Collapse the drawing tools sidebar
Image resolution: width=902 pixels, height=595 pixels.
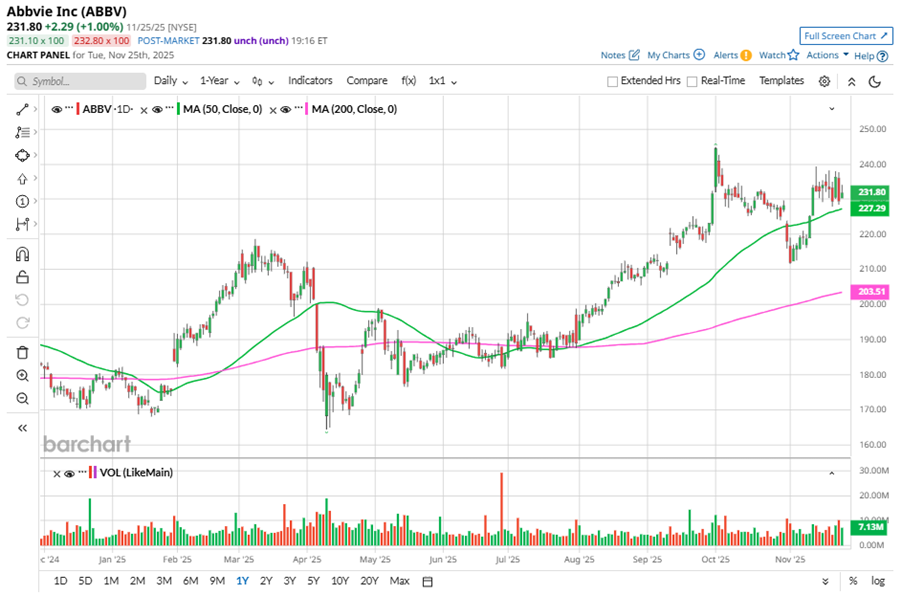[22, 428]
